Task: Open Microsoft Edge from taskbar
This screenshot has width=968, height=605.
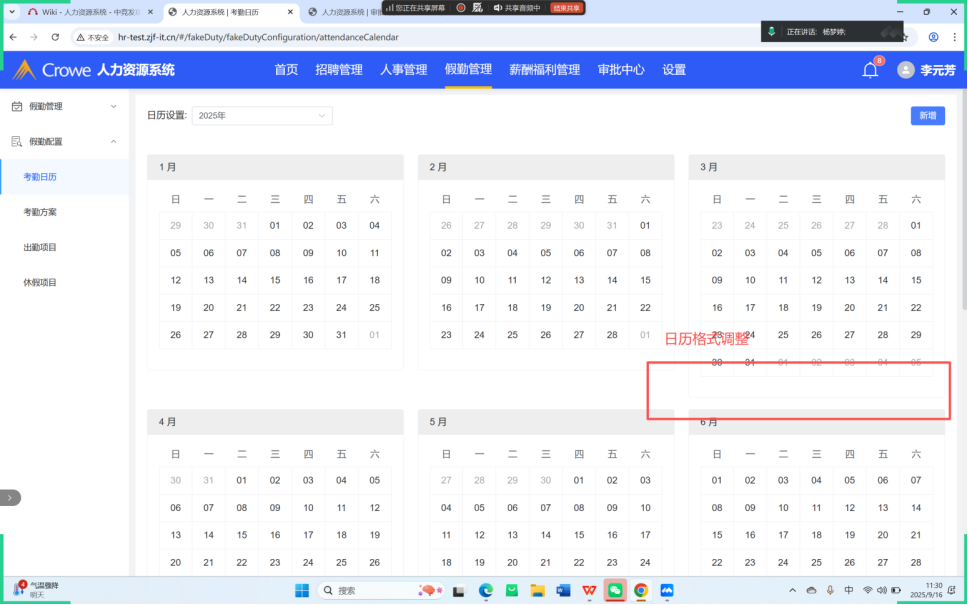Action: coord(486,591)
